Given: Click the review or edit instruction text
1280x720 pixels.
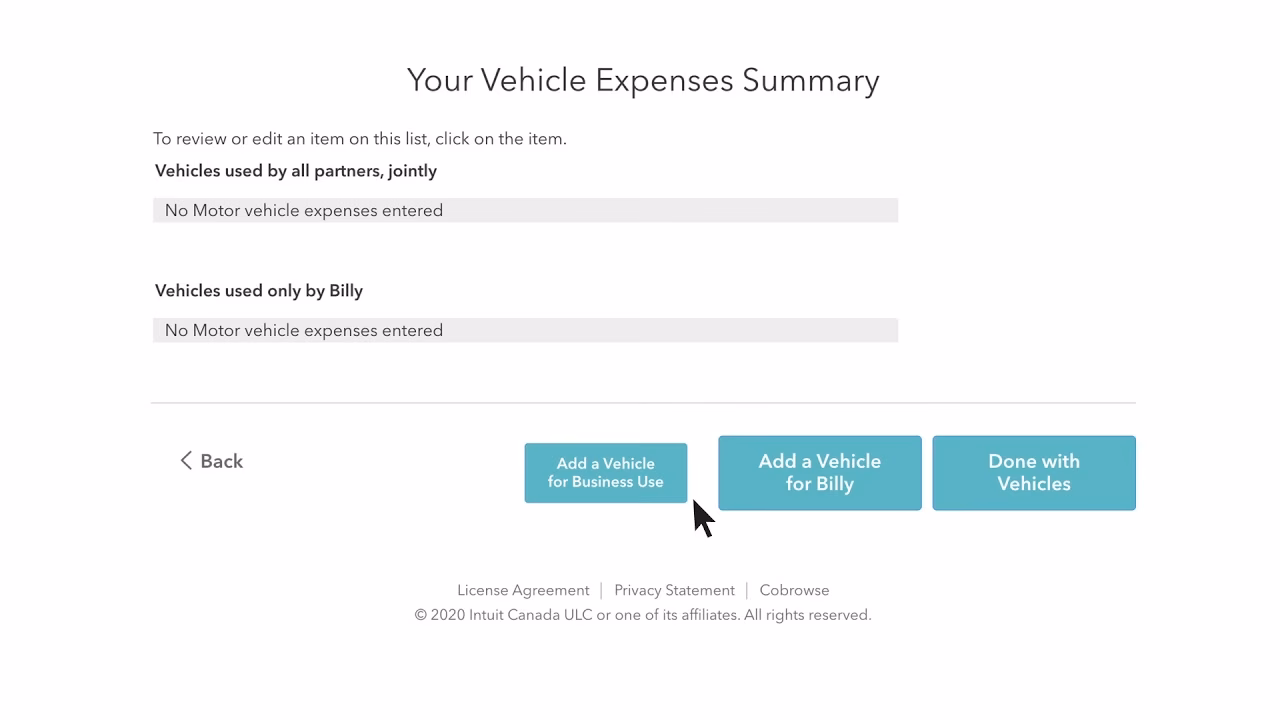Looking at the screenshot, I should (x=360, y=139).
